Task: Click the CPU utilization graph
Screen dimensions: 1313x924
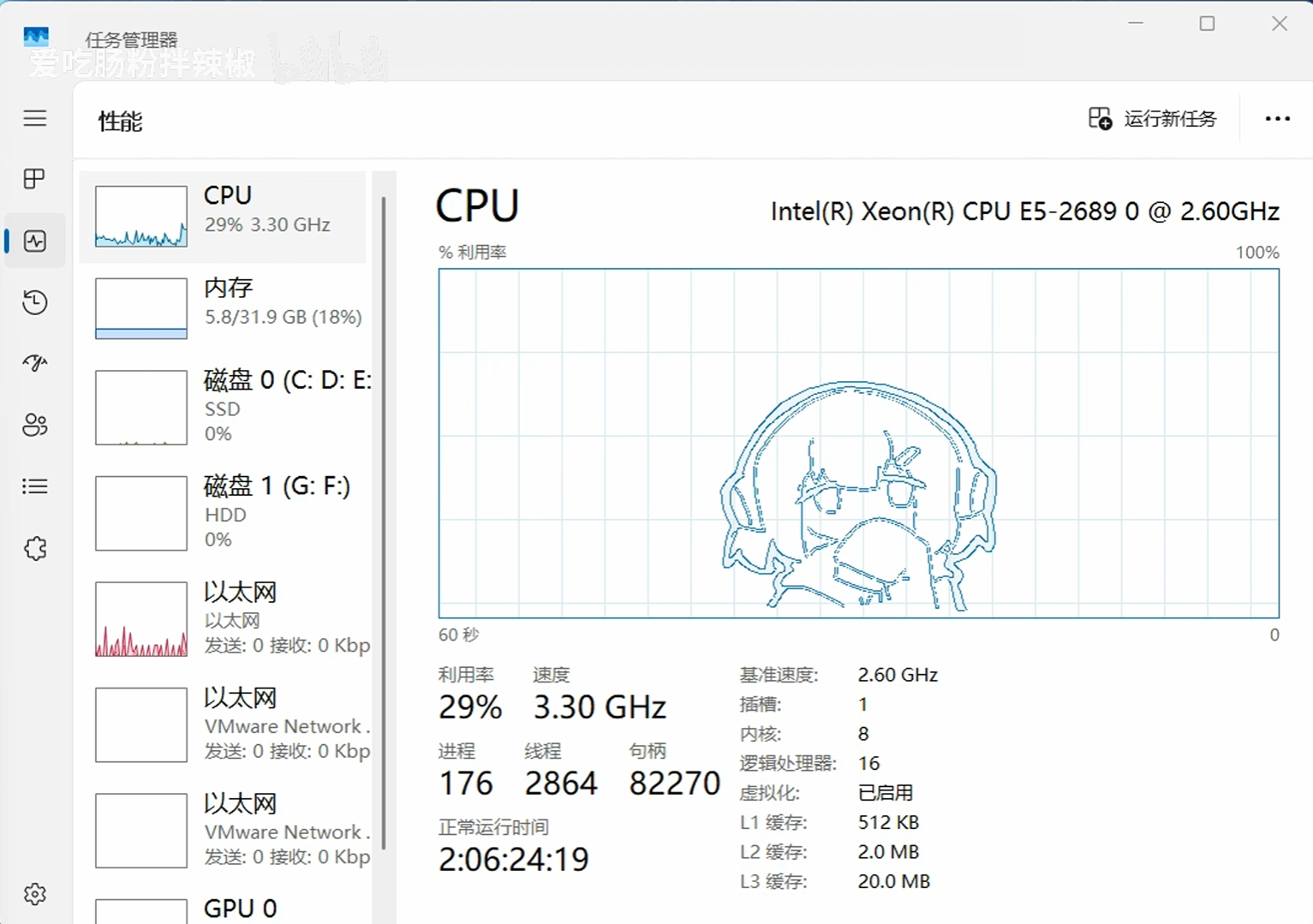Action: click(858, 443)
